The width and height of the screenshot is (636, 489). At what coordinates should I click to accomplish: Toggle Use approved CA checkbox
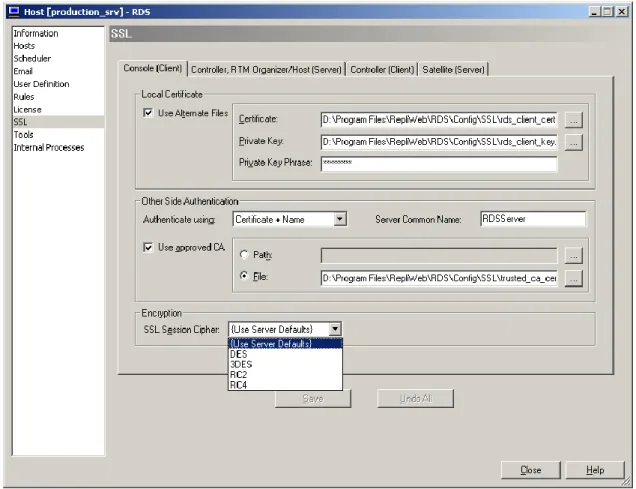coord(148,247)
